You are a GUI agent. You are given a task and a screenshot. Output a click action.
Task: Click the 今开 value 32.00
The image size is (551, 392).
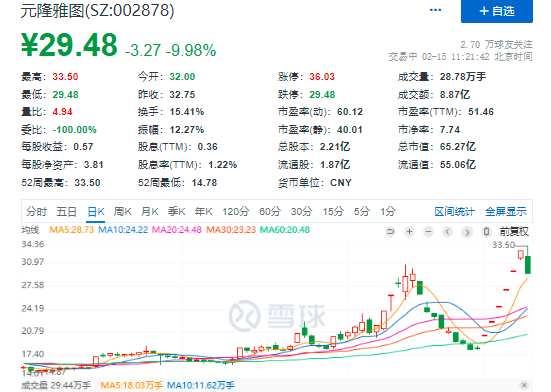tap(182, 77)
